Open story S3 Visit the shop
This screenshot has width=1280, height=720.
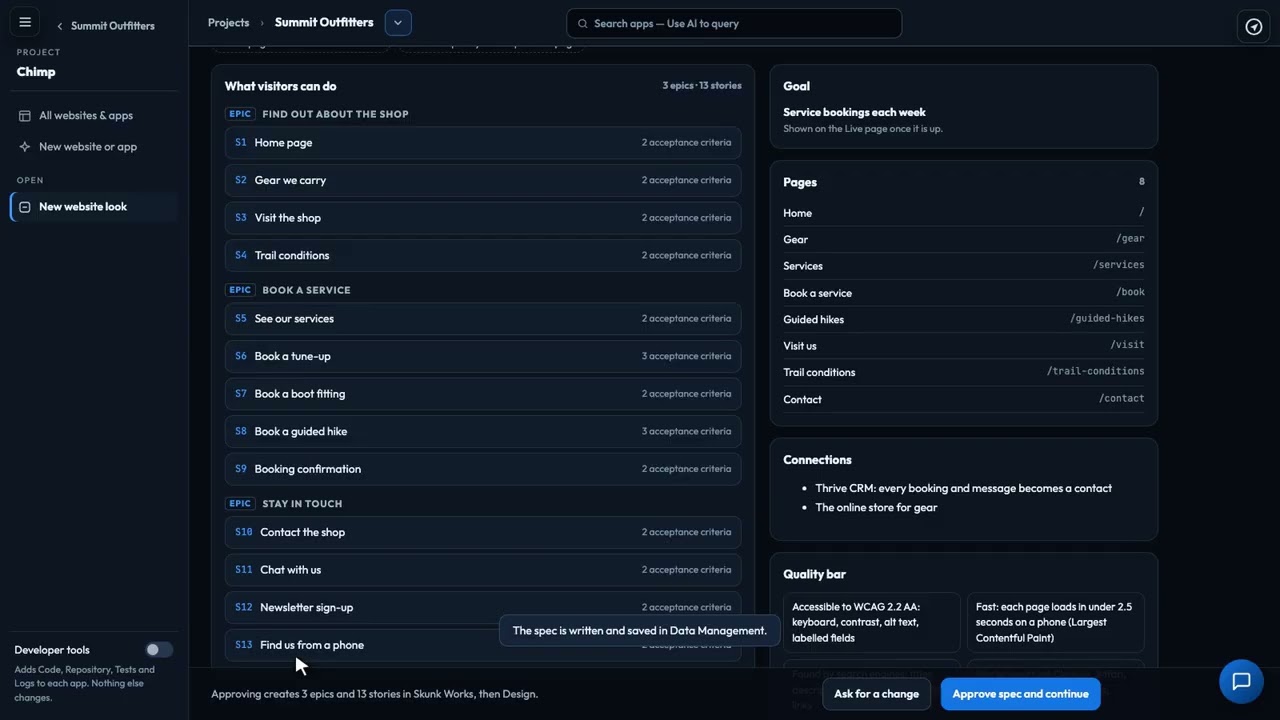pos(483,218)
